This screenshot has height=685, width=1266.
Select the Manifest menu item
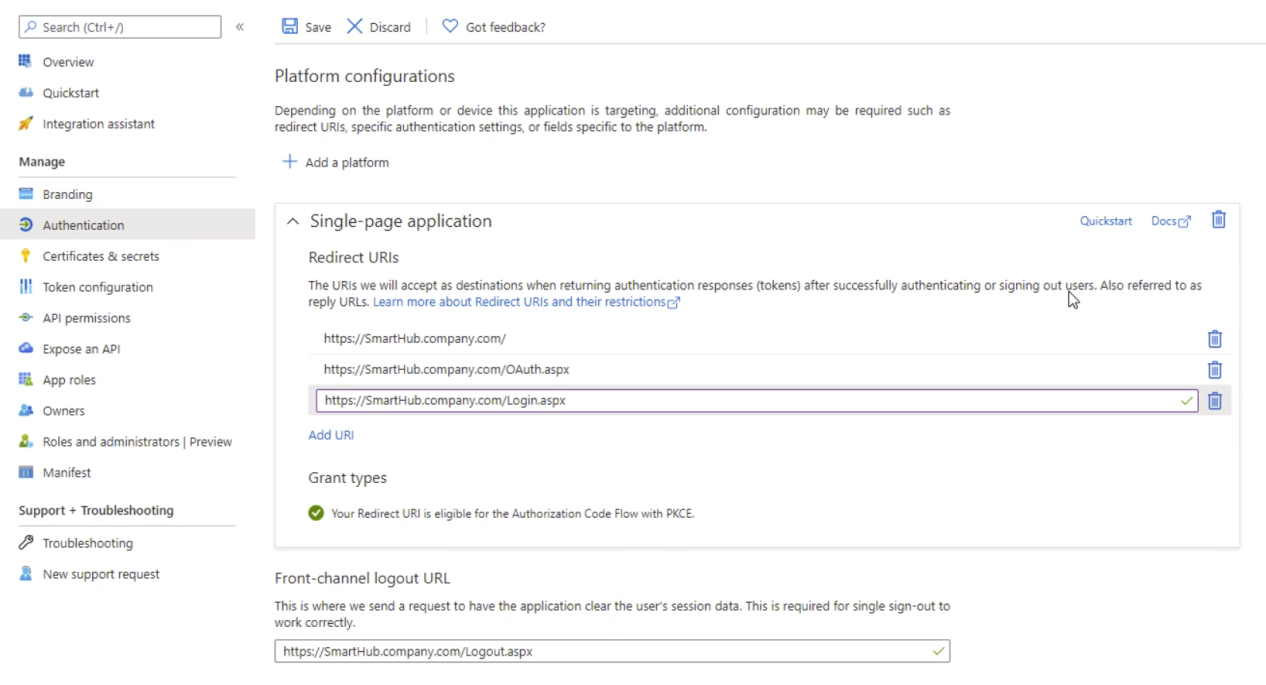pyautogui.click(x=66, y=472)
